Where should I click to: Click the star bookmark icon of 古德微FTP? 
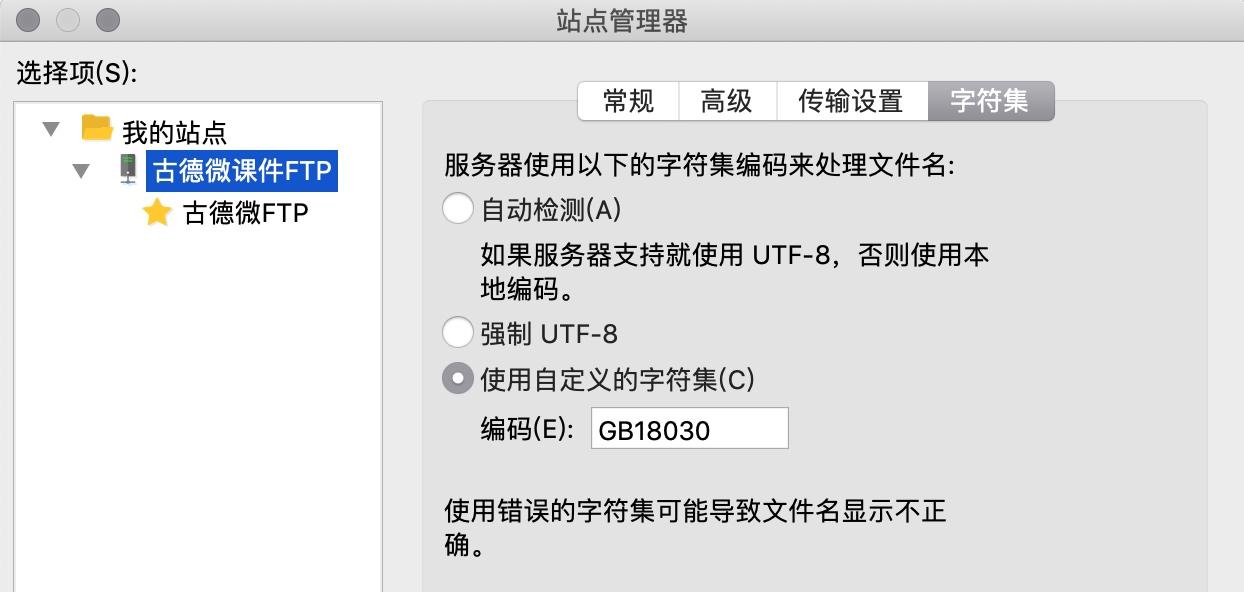157,212
